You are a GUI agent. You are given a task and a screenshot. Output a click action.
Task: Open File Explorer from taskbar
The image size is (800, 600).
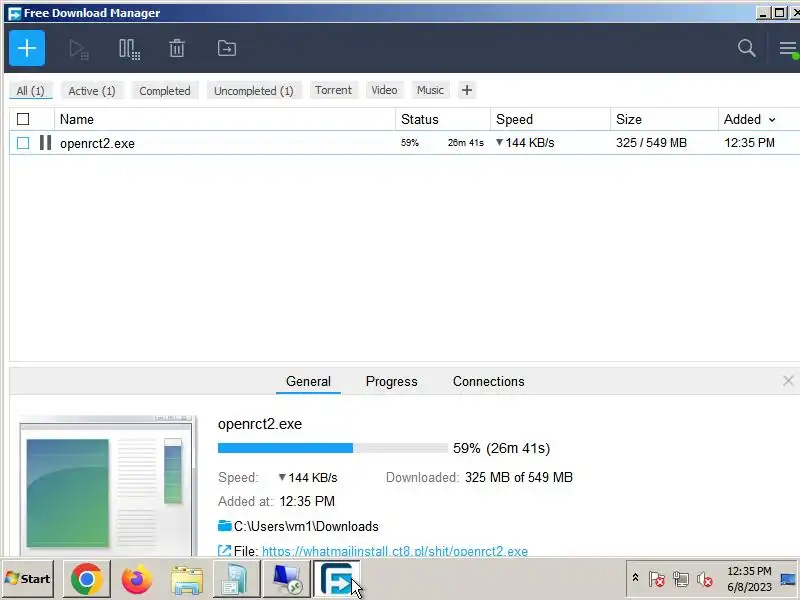click(x=187, y=579)
